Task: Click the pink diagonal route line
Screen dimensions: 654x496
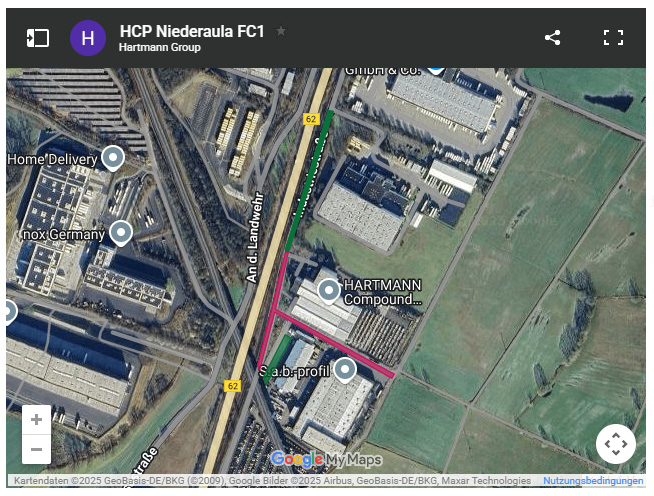Action: coord(334,344)
